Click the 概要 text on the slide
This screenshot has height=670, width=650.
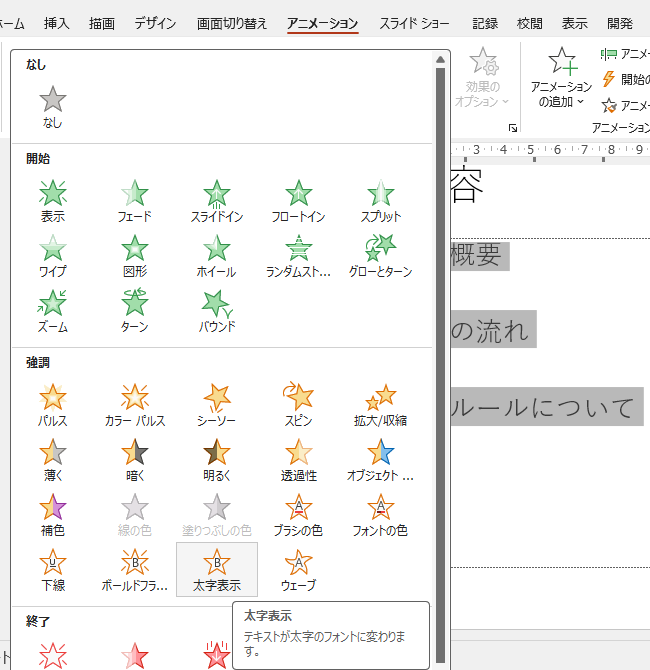point(476,255)
